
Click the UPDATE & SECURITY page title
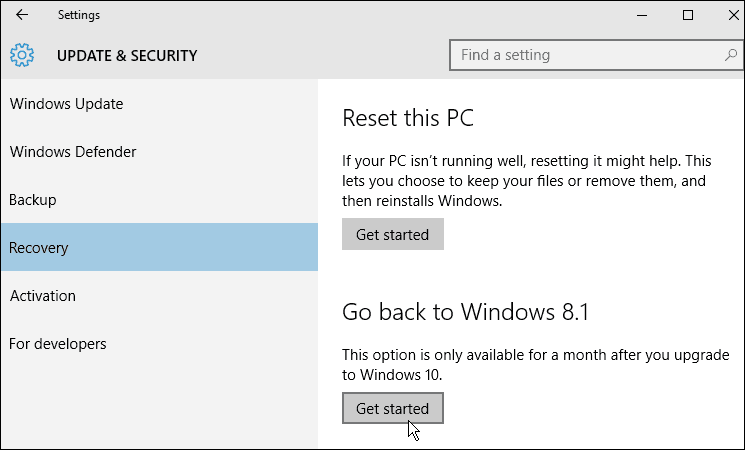[x=127, y=56]
